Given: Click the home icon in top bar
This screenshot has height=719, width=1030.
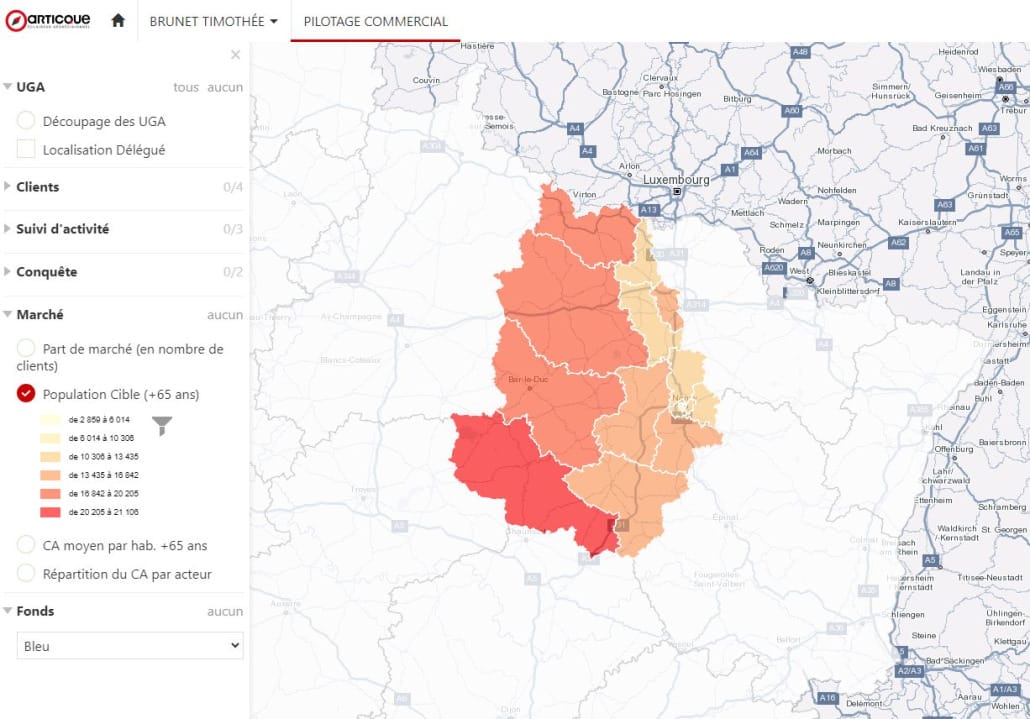Looking at the screenshot, I should pyautogui.click(x=118, y=21).
